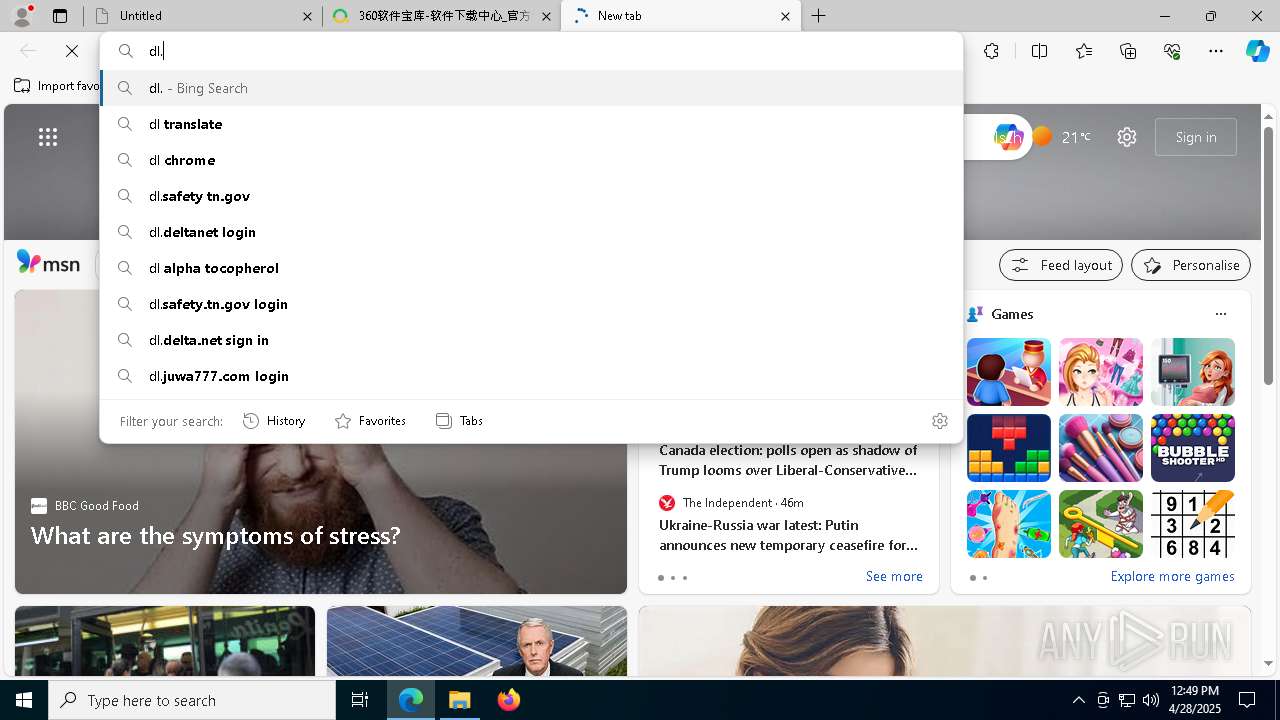Open the tab actions menu icon
This screenshot has height=720, width=1280.
click(60, 16)
